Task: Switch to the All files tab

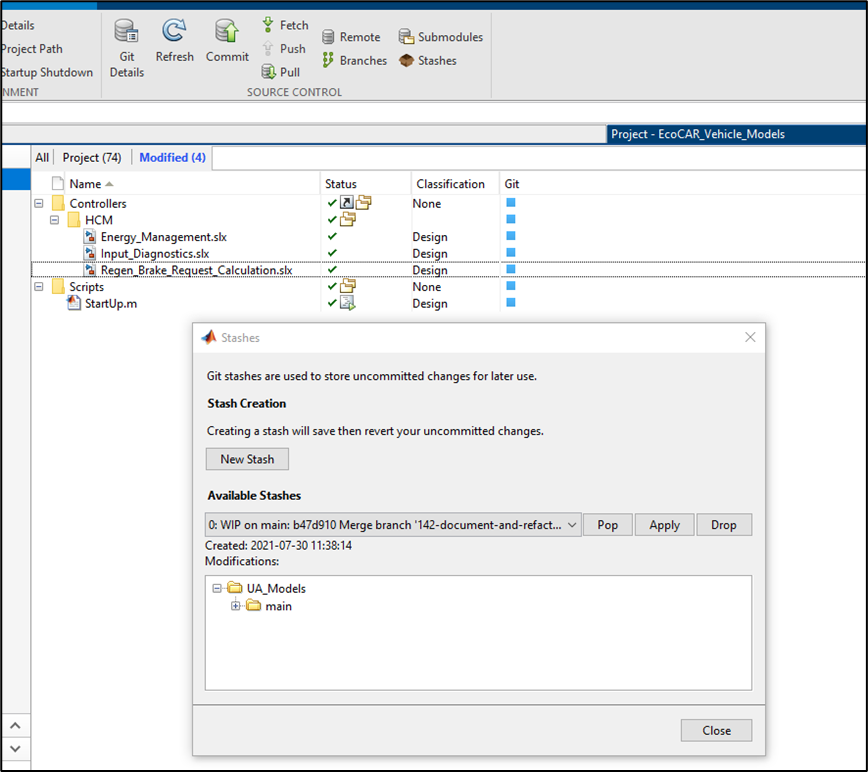Action: (42, 158)
